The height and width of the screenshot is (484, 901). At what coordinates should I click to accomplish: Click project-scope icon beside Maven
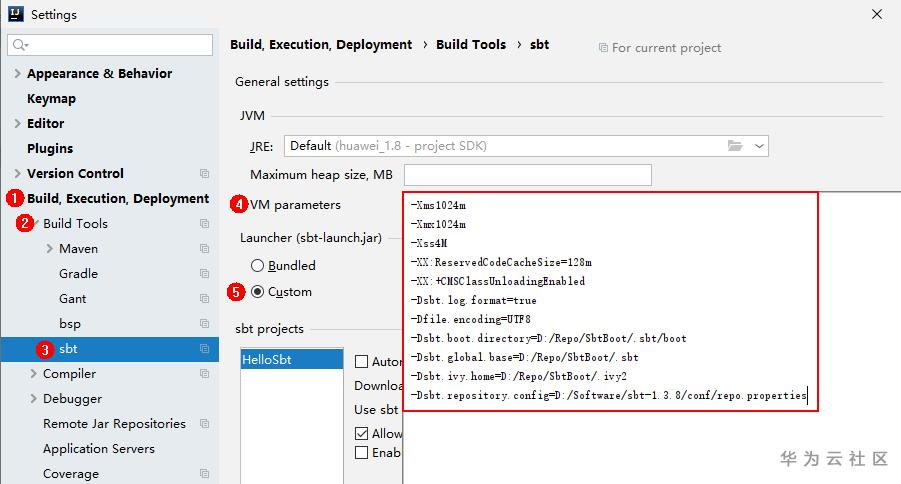pos(204,249)
